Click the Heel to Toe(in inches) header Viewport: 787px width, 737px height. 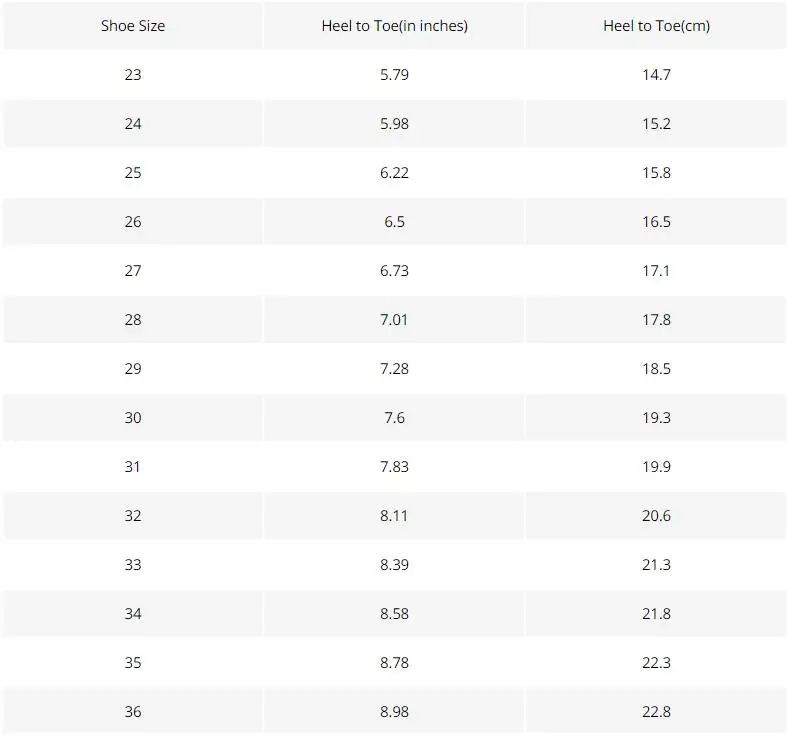point(394,26)
